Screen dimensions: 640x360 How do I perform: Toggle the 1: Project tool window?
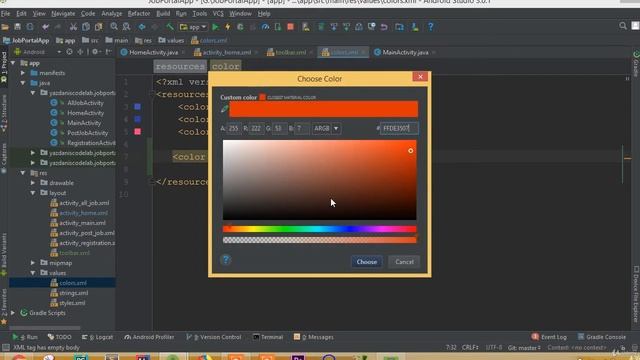coord(4,67)
